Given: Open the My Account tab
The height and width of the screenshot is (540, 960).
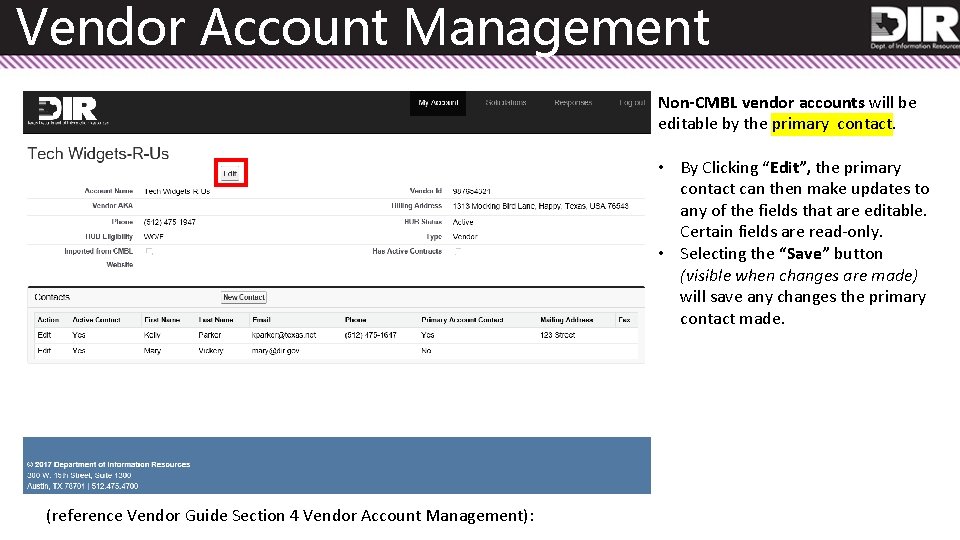Looking at the screenshot, I should click(438, 103).
